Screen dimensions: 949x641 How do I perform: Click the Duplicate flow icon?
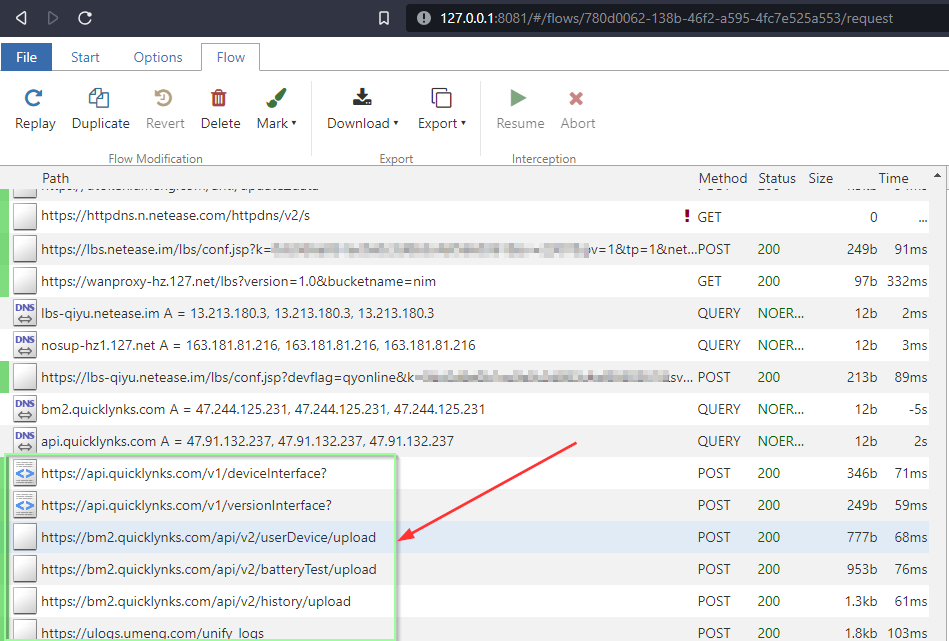click(x=99, y=98)
